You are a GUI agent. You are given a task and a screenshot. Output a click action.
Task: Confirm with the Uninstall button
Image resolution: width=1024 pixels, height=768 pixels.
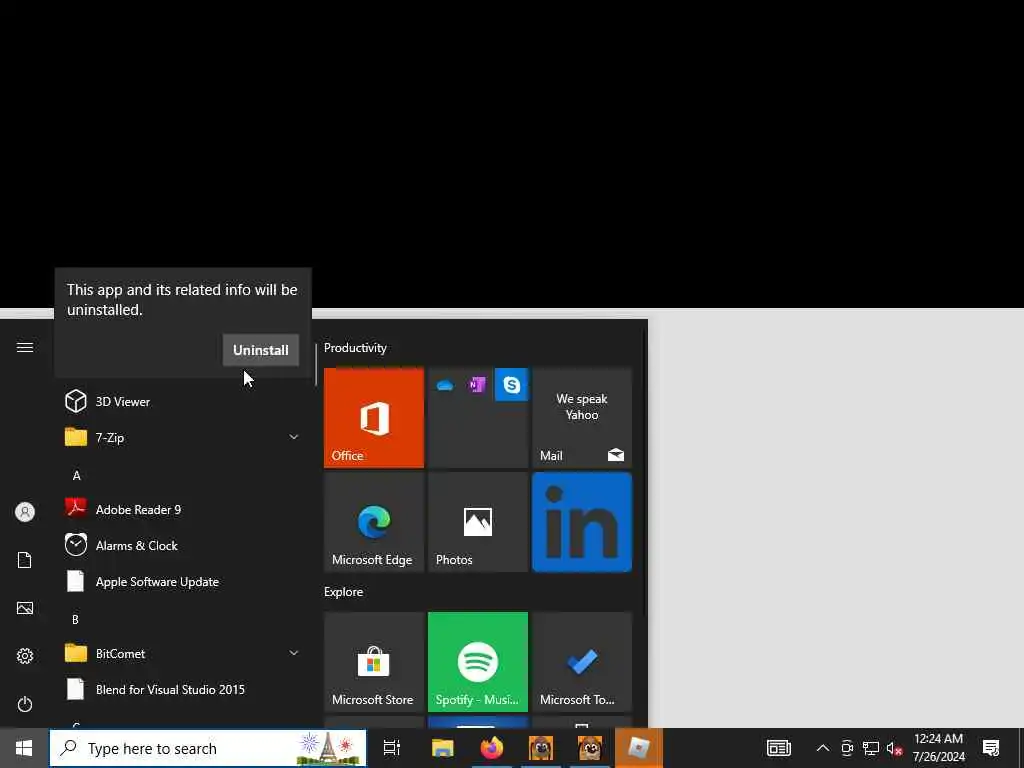[261, 350]
